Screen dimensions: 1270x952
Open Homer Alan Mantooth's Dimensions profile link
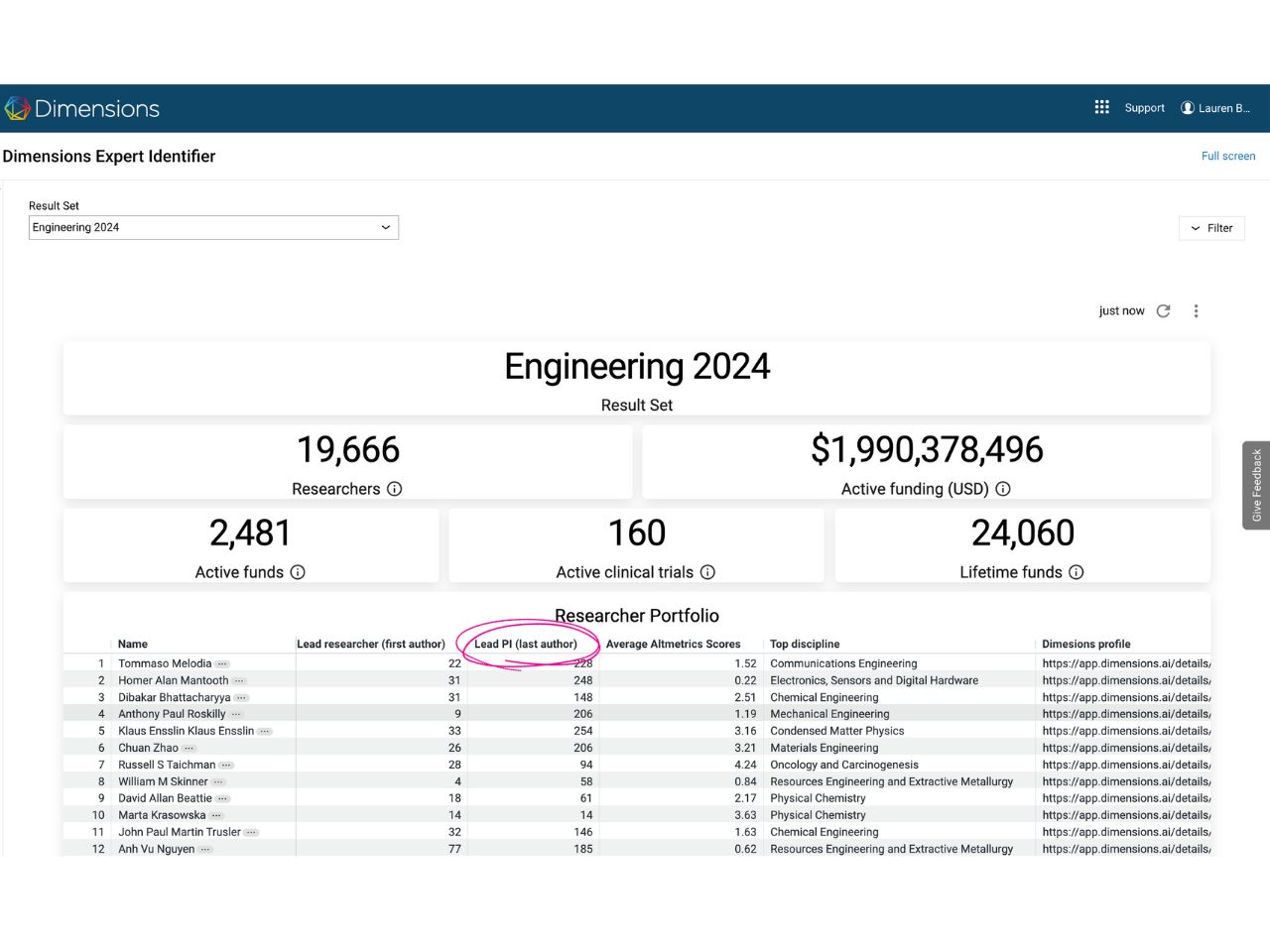1125,681
